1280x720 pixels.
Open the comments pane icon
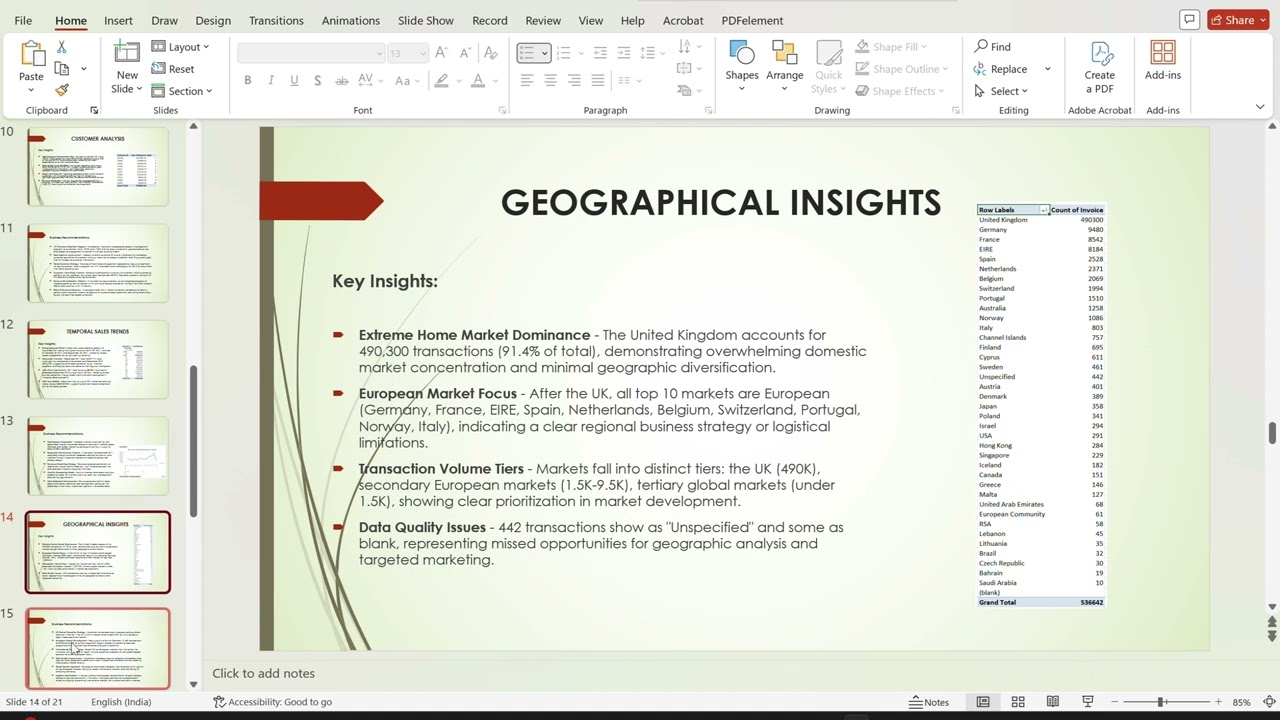[1189, 20]
